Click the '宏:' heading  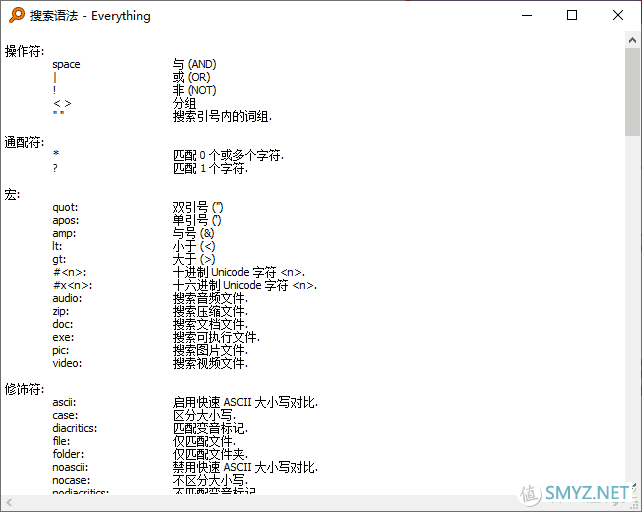click(12, 195)
